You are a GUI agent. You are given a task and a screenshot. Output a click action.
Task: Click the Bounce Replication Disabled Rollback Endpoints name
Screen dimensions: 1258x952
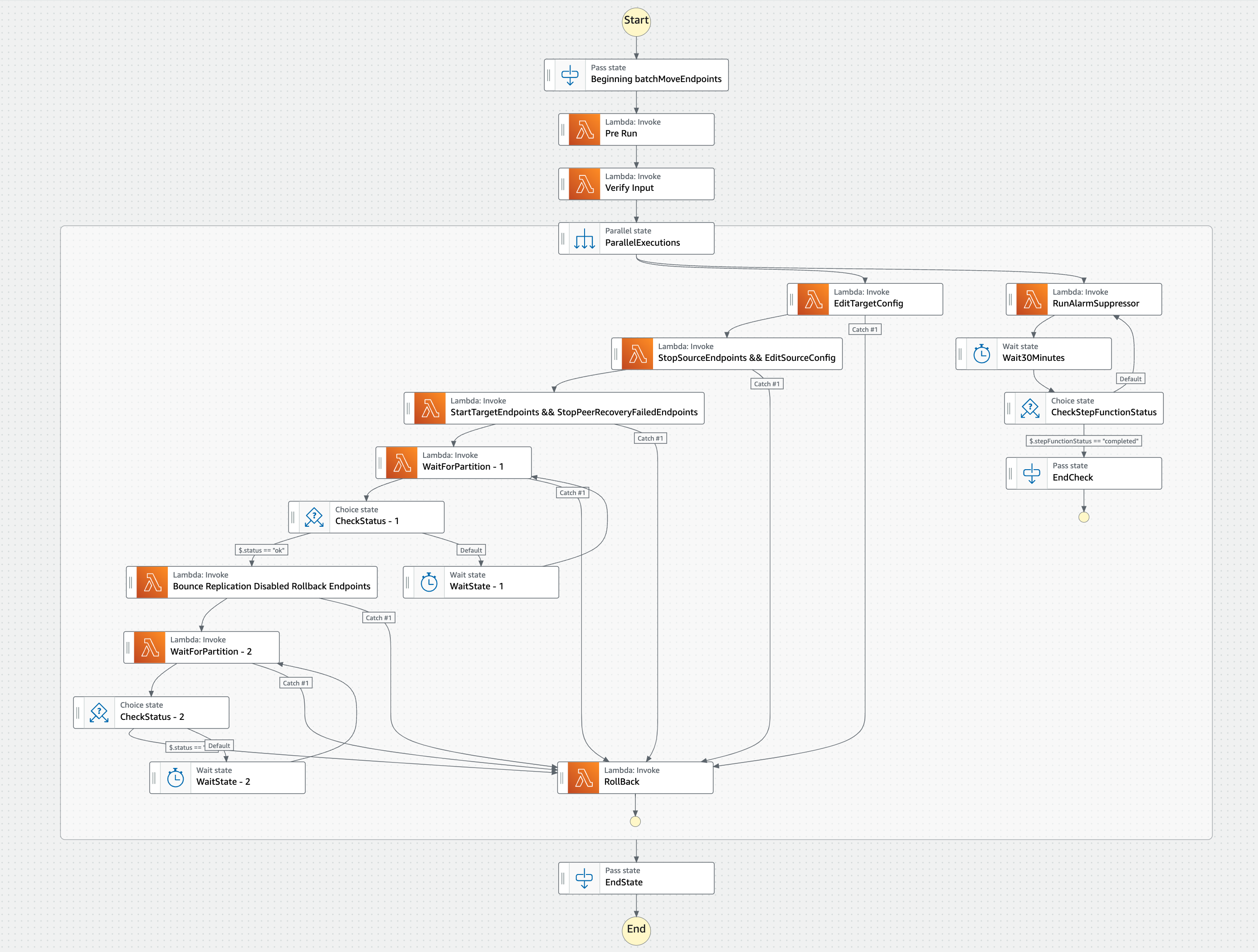(x=271, y=587)
